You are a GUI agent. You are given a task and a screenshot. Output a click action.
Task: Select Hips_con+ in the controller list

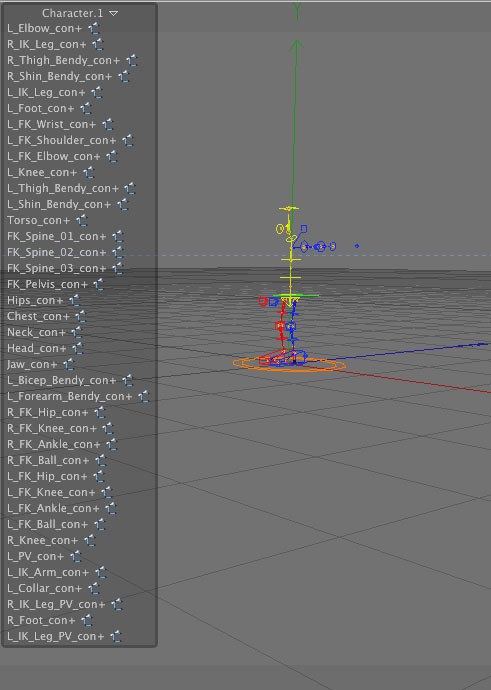click(x=35, y=301)
